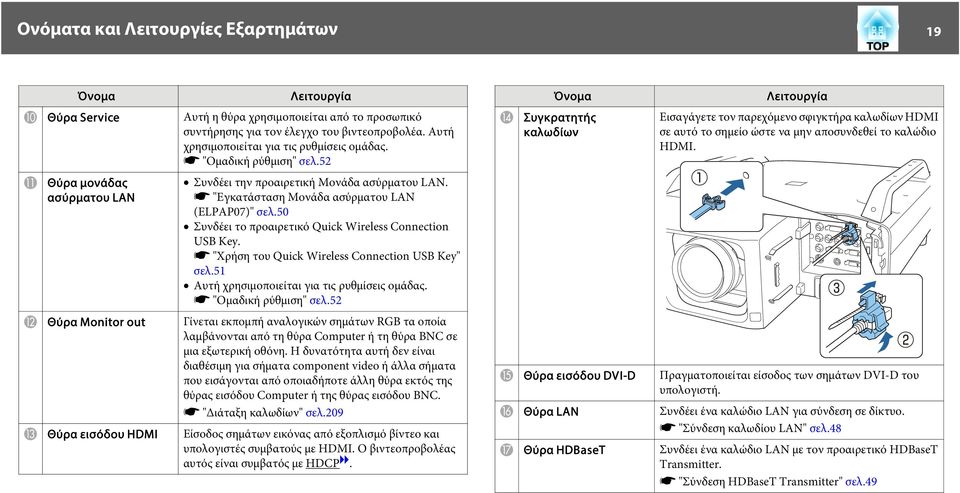This screenshot has width=960, height=493.
Task: Open the σελ.49 HDBaseT Transmitter link
Action: (861, 481)
